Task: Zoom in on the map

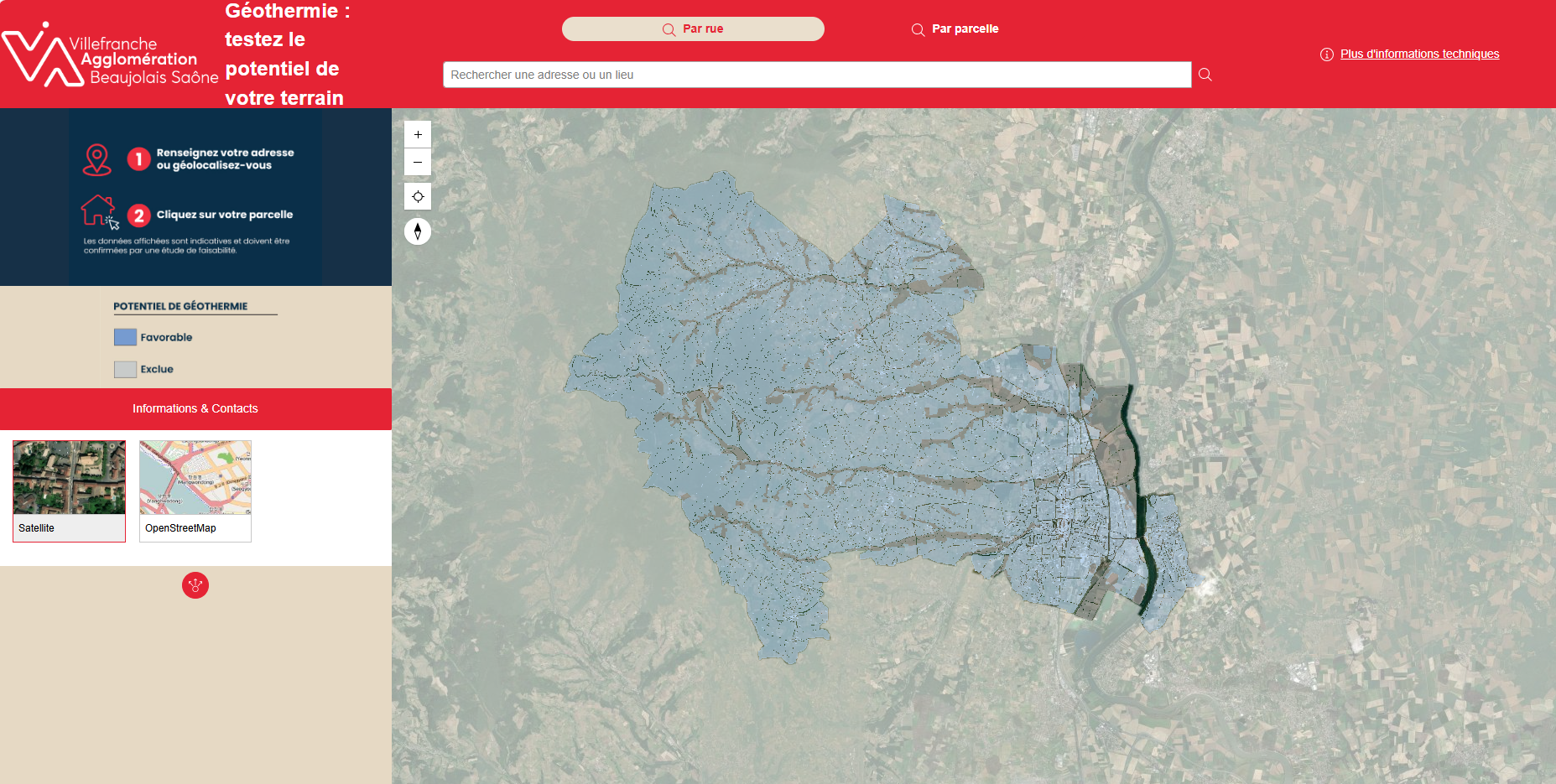Action: click(x=417, y=133)
